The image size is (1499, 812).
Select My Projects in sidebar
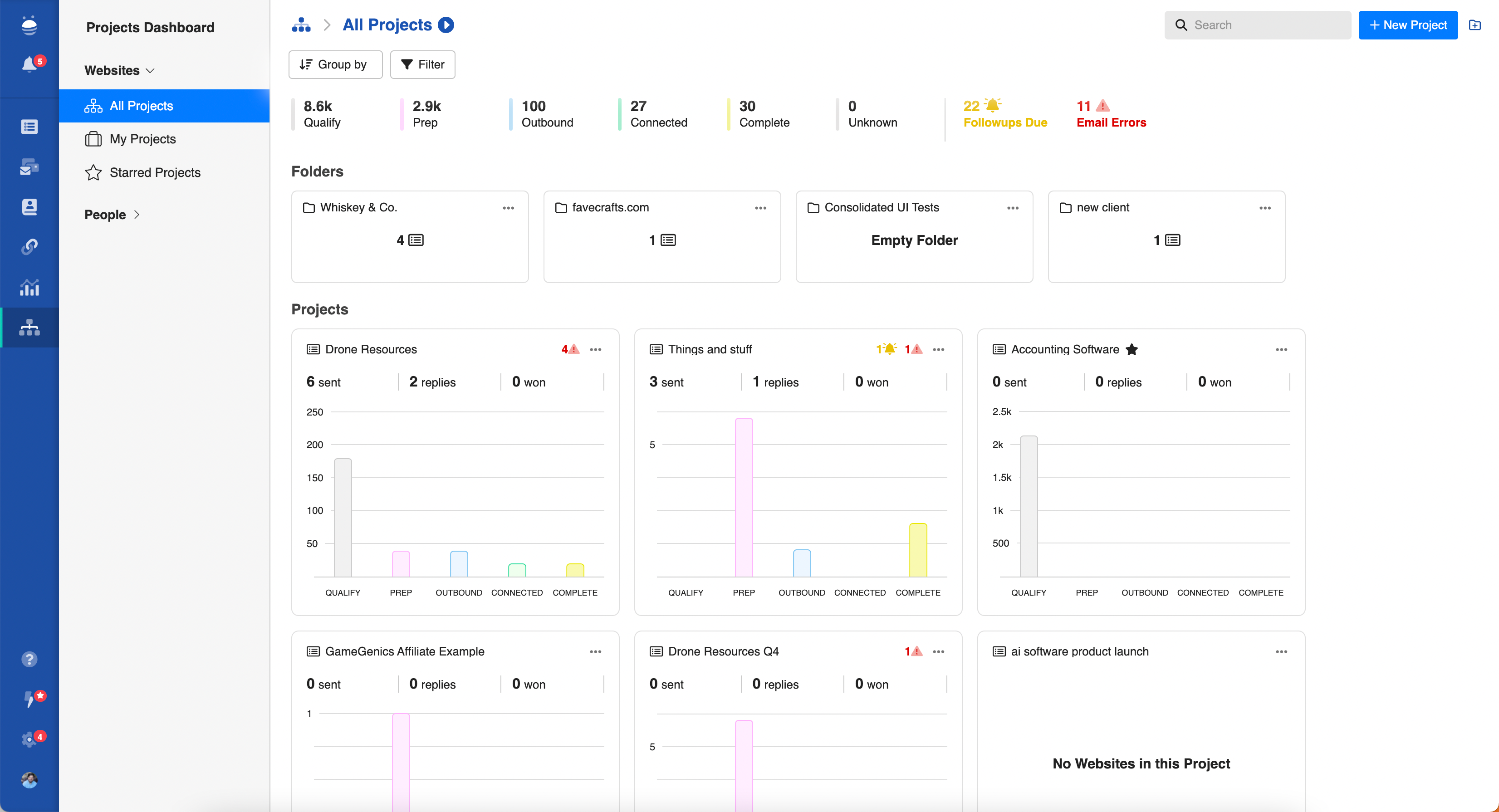coord(142,139)
